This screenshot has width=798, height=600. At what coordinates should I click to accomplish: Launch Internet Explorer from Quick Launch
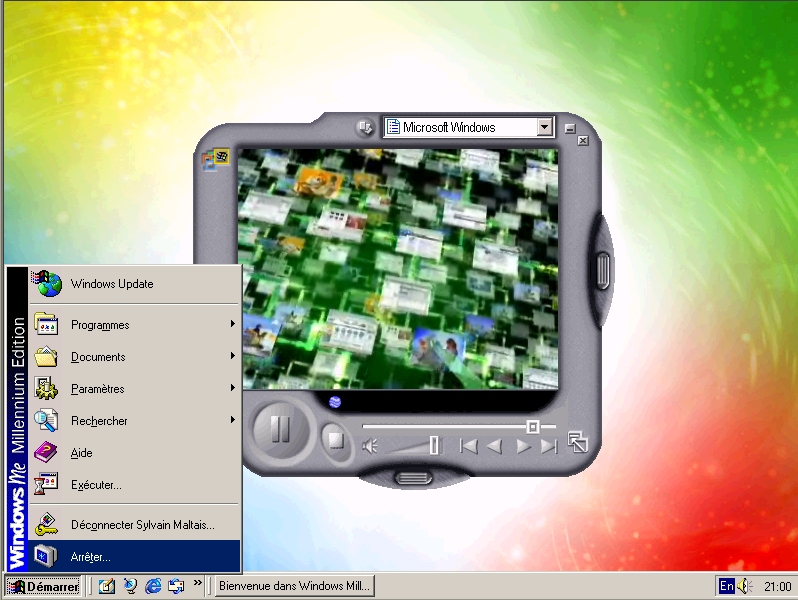point(153,586)
